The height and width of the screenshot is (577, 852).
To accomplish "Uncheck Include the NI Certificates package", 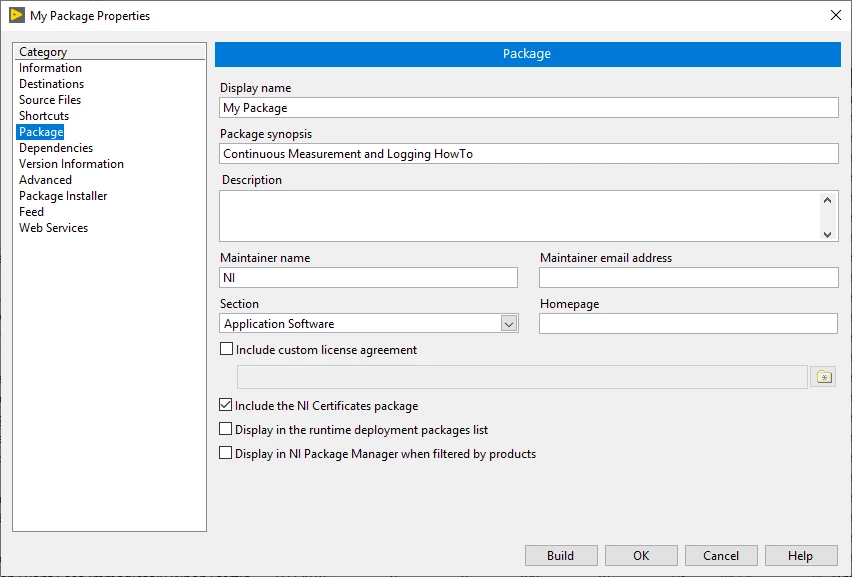I will [x=225, y=405].
